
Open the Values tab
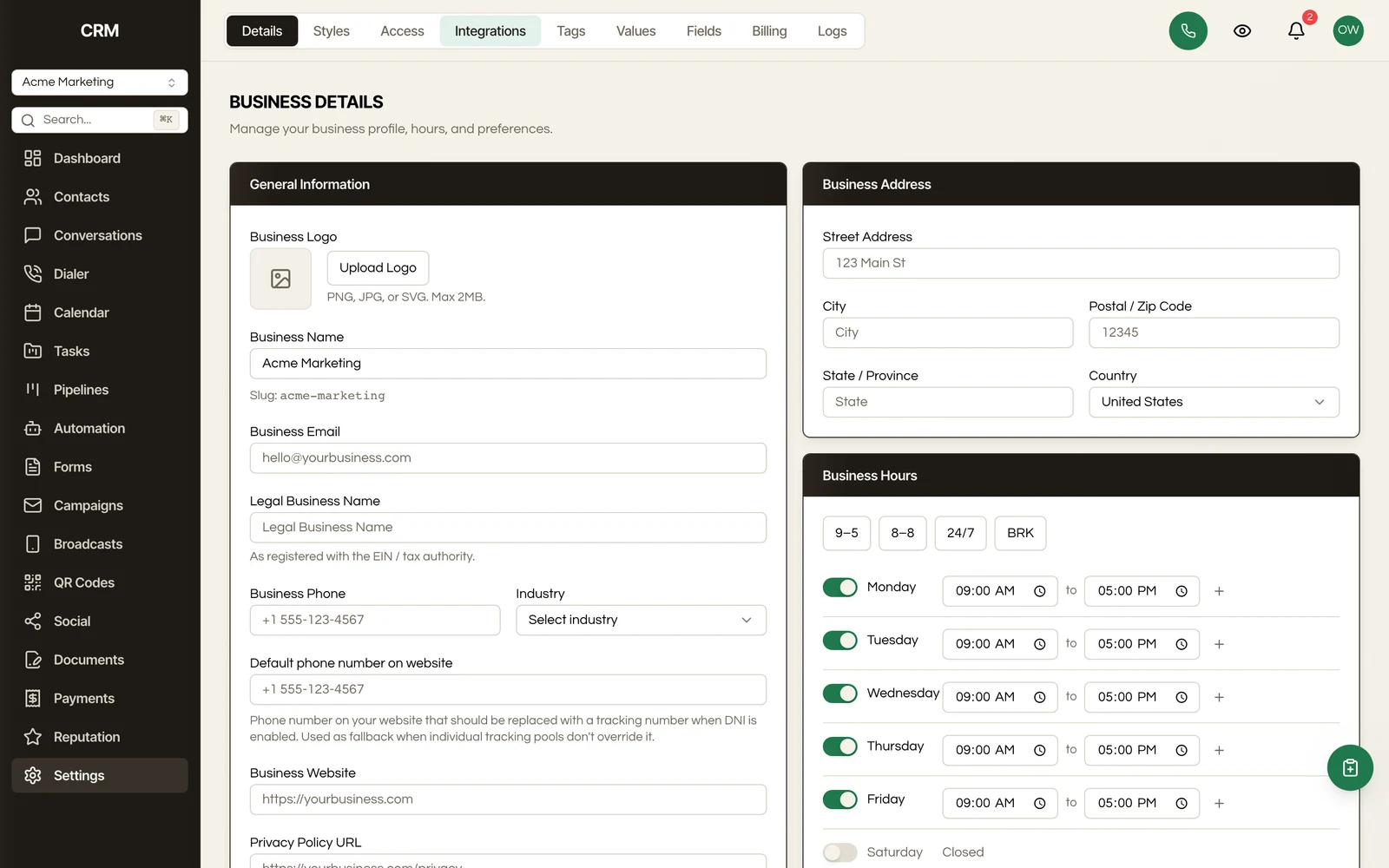pyautogui.click(x=635, y=31)
